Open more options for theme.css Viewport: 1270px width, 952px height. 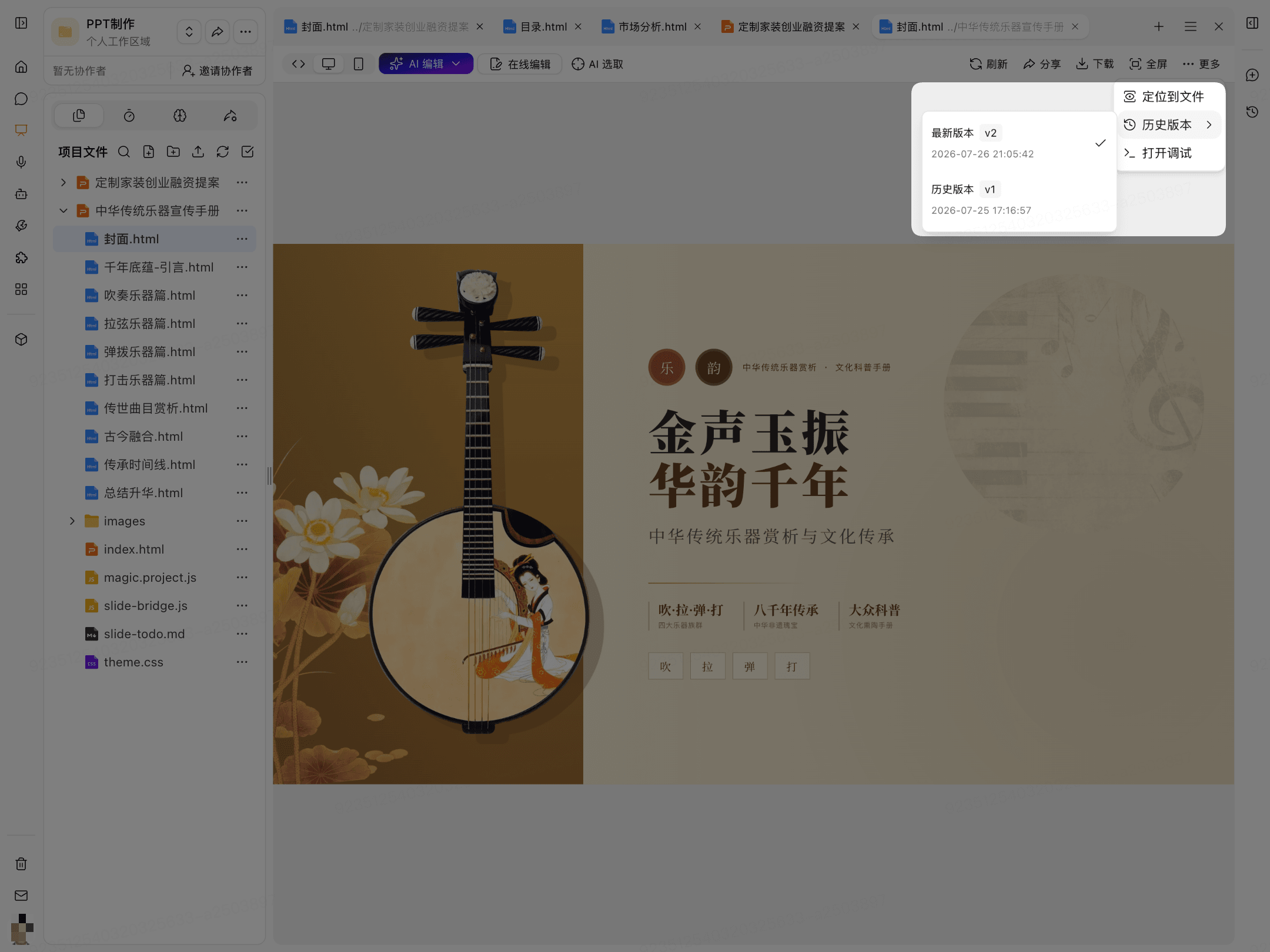[x=242, y=662]
